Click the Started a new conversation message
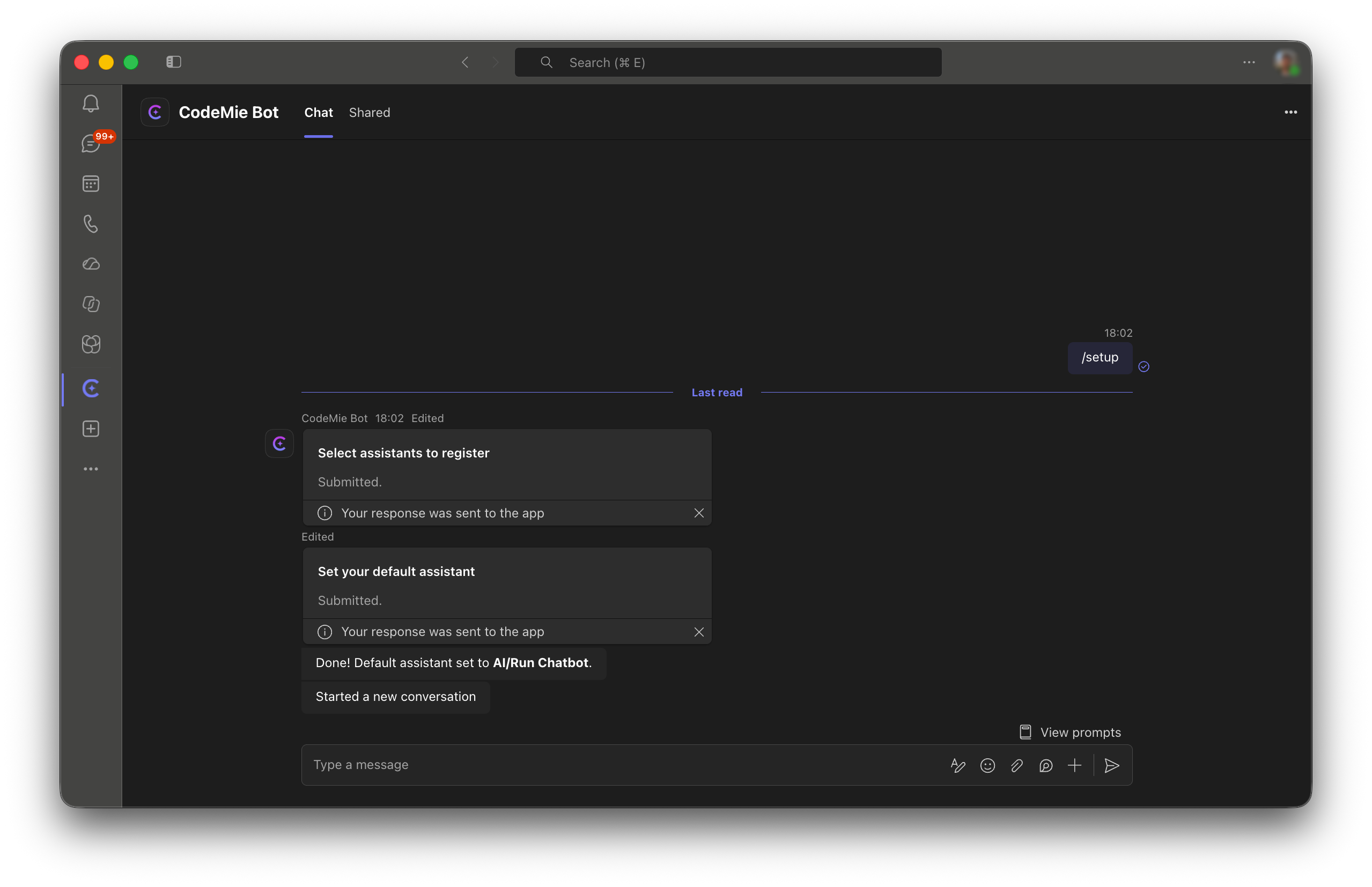The height and width of the screenshot is (887, 1372). click(395, 697)
